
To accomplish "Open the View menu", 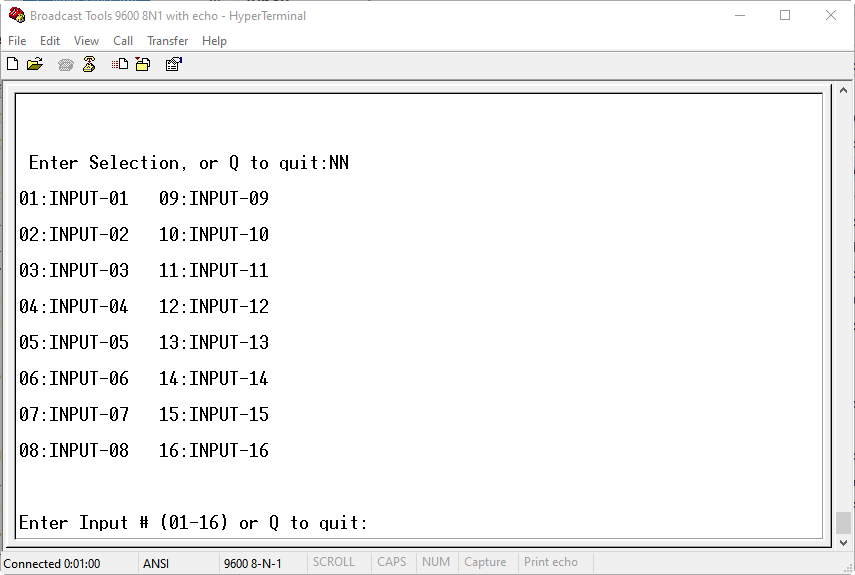I will pos(86,41).
